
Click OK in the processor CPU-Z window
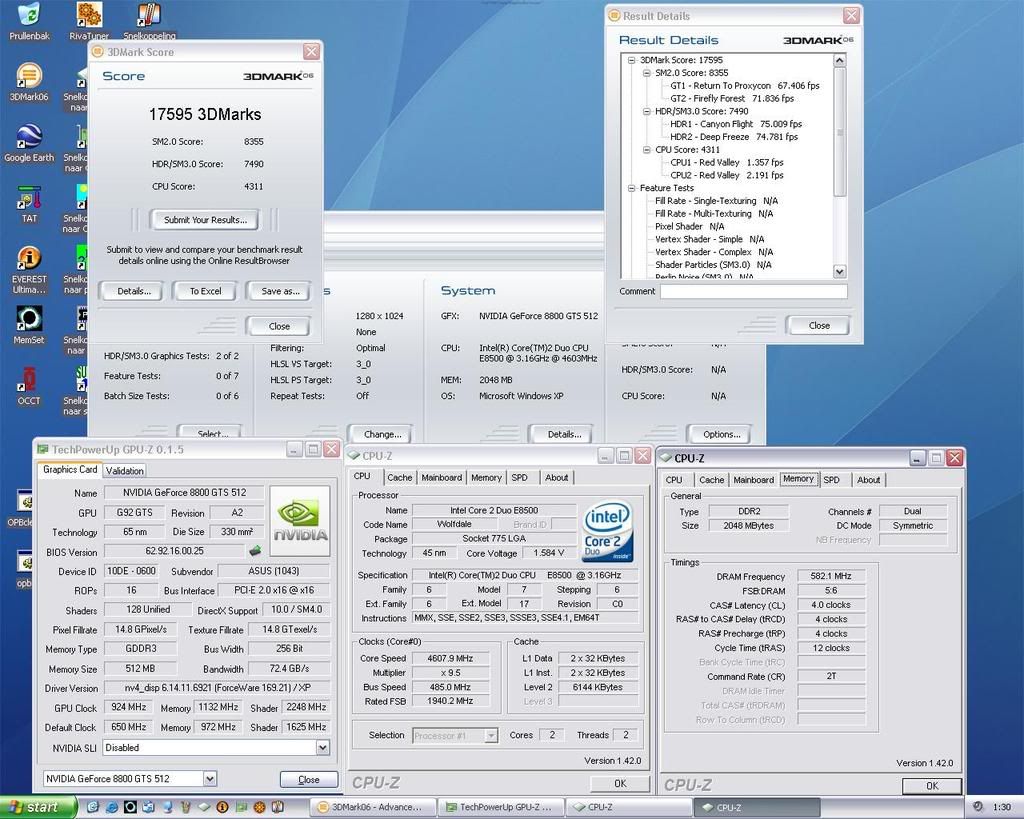coord(620,784)
